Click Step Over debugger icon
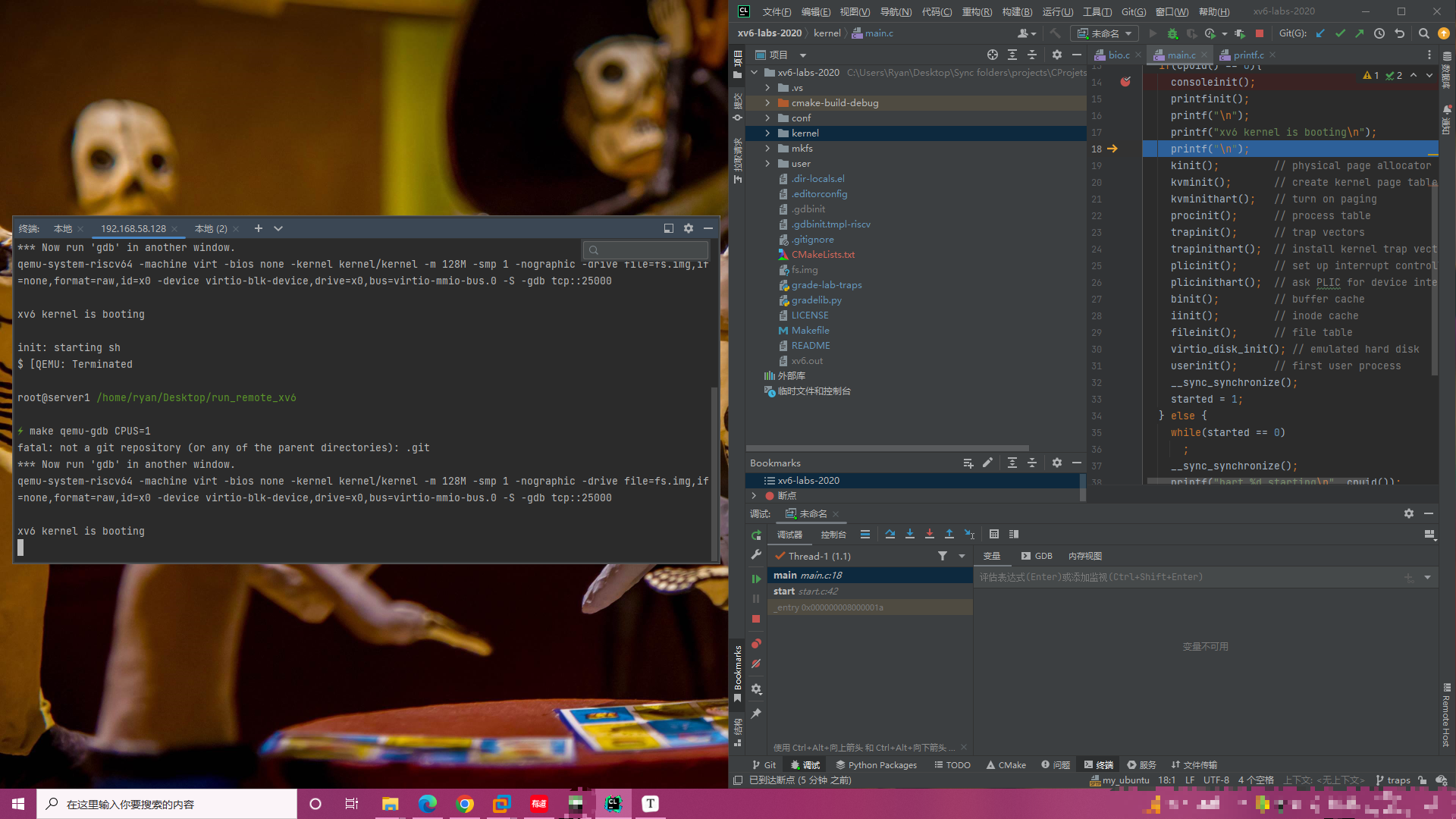 pyautogui.click(x=890, y=535)
